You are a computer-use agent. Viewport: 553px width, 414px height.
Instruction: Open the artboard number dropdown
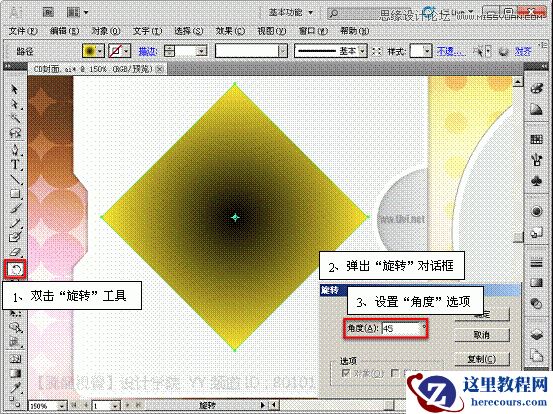[x=115, y=406]
